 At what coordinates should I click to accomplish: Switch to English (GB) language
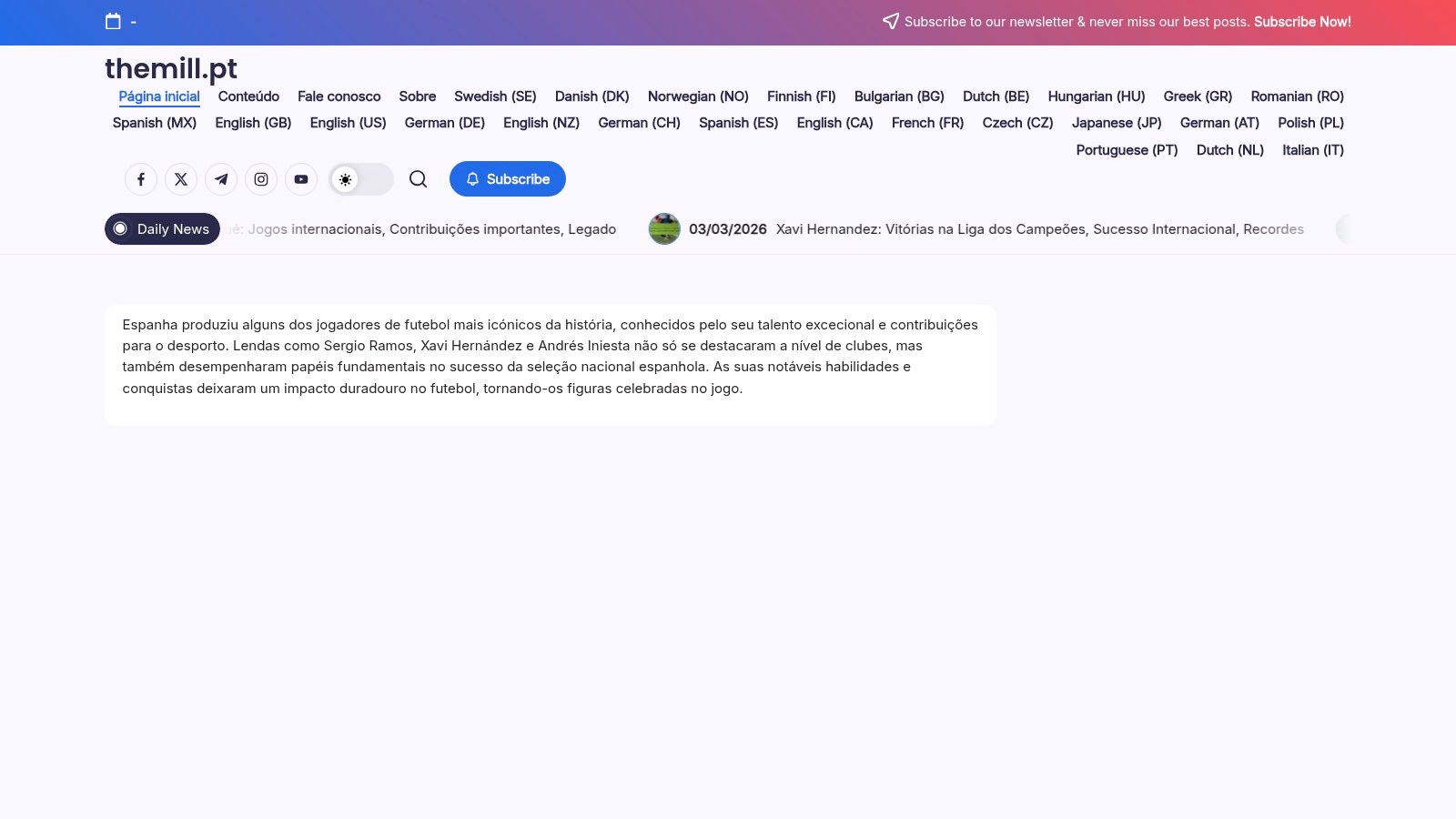(253, 123)
